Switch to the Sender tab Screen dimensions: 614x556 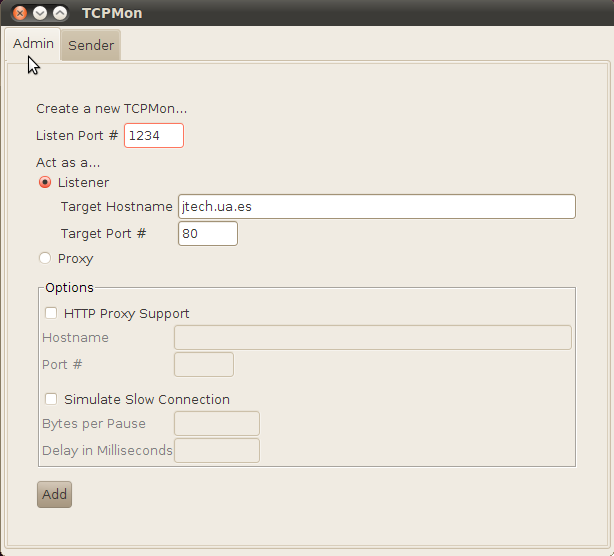[91, 45]
